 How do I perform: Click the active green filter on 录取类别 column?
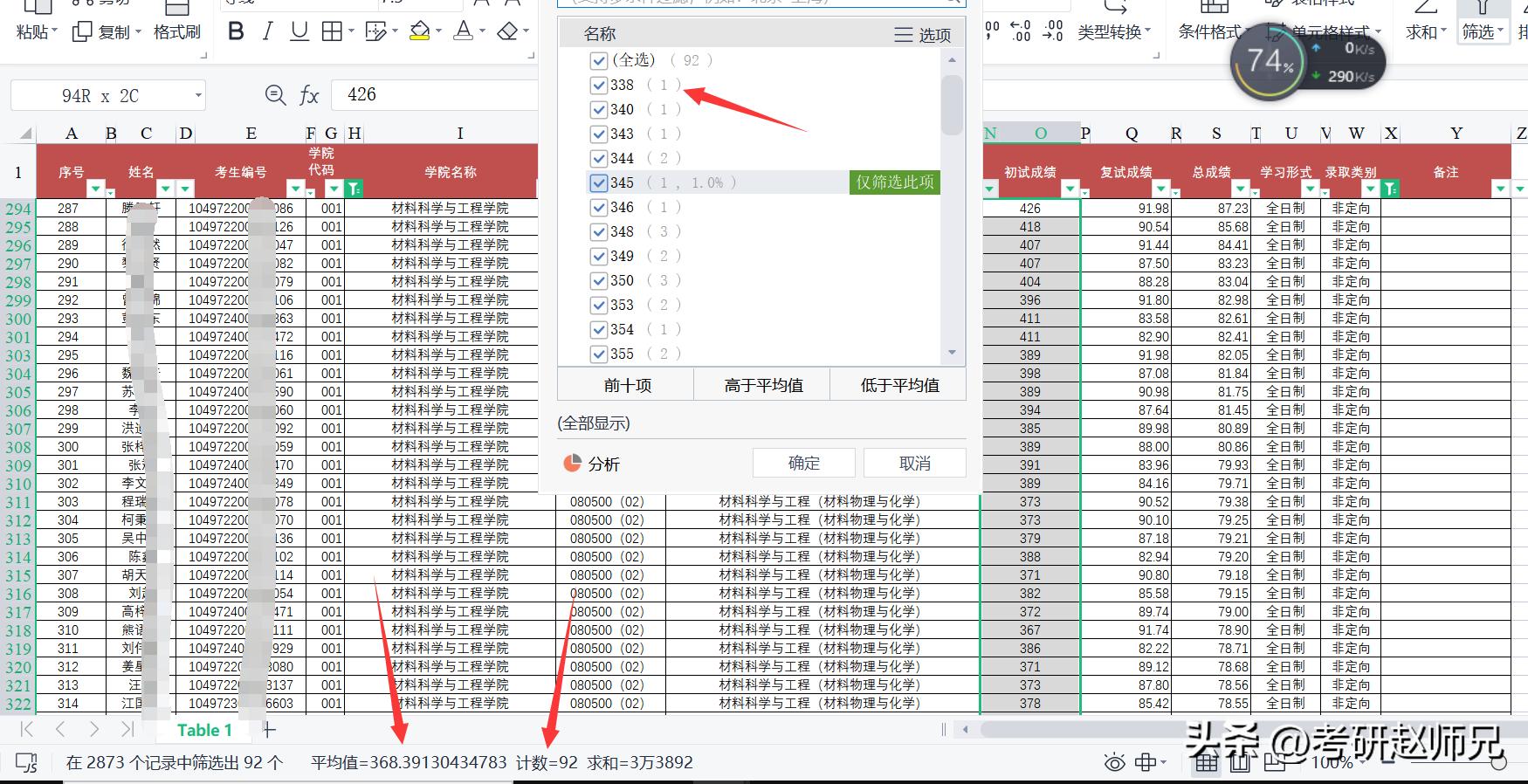click(1391, 189)
